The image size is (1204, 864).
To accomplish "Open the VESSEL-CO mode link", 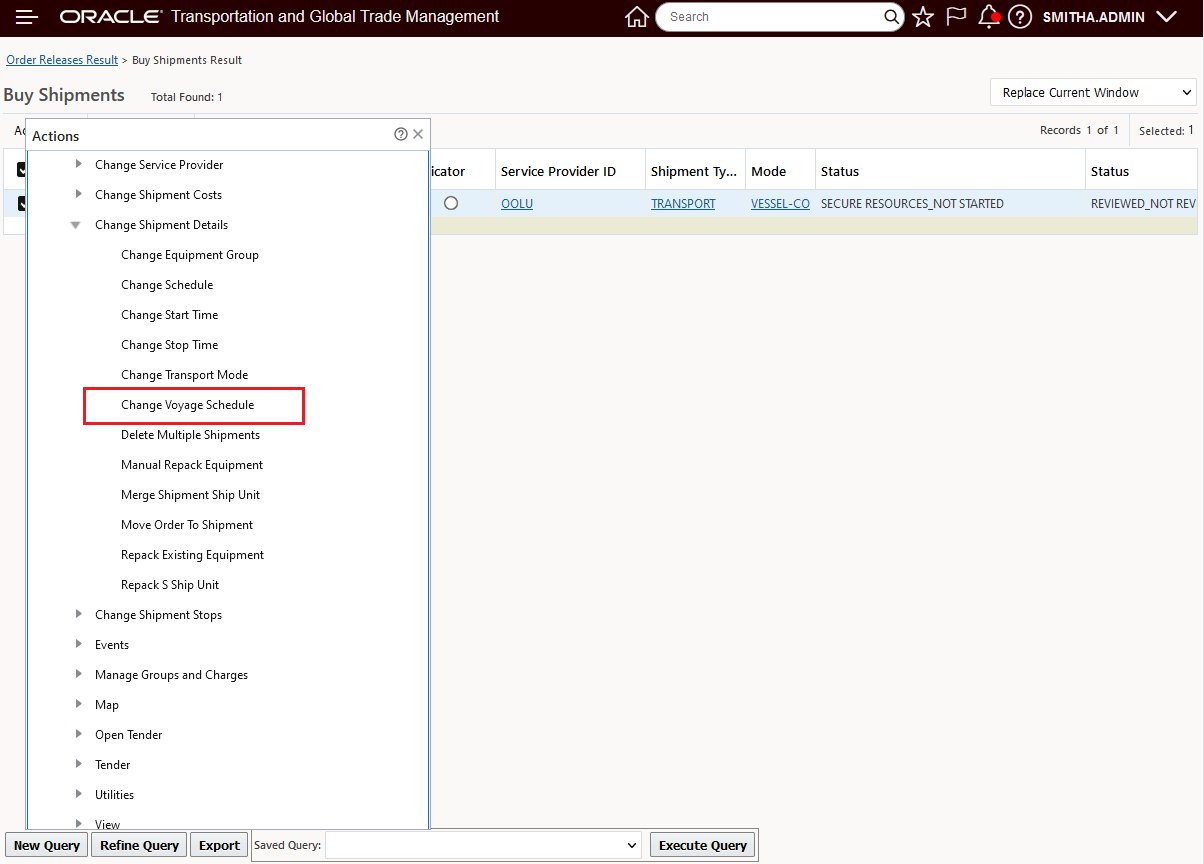I will pos(780,204).
